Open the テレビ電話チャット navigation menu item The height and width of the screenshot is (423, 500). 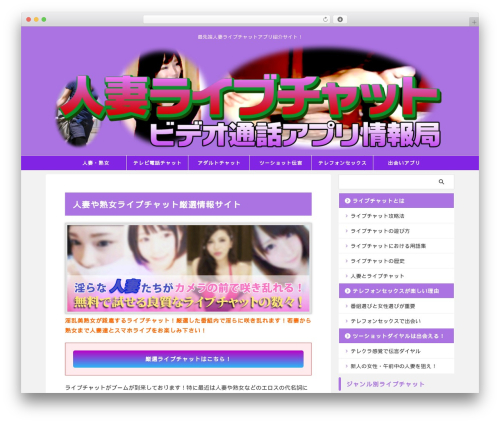tap(157, 163)
